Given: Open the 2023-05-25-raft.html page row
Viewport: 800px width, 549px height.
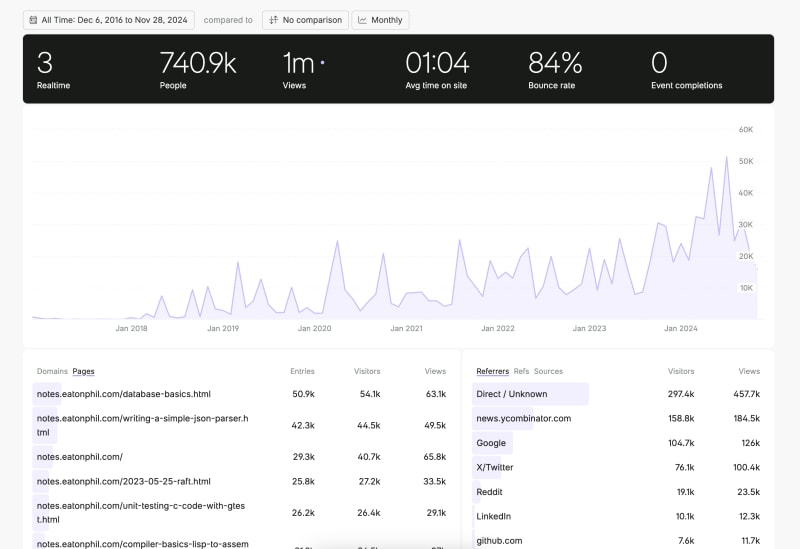Looking at the screenshot, I should click(x=123, y=481).
